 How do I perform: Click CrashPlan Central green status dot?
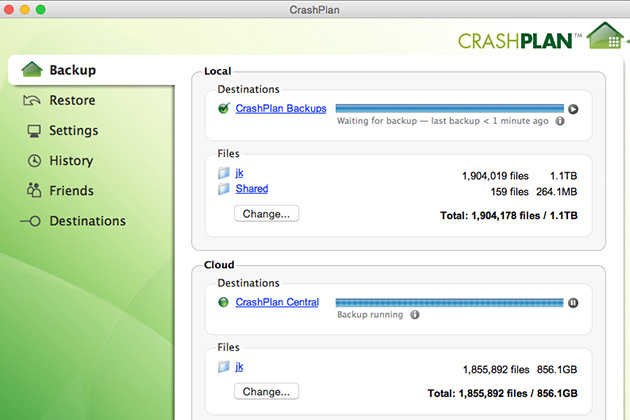pos(223,302)
